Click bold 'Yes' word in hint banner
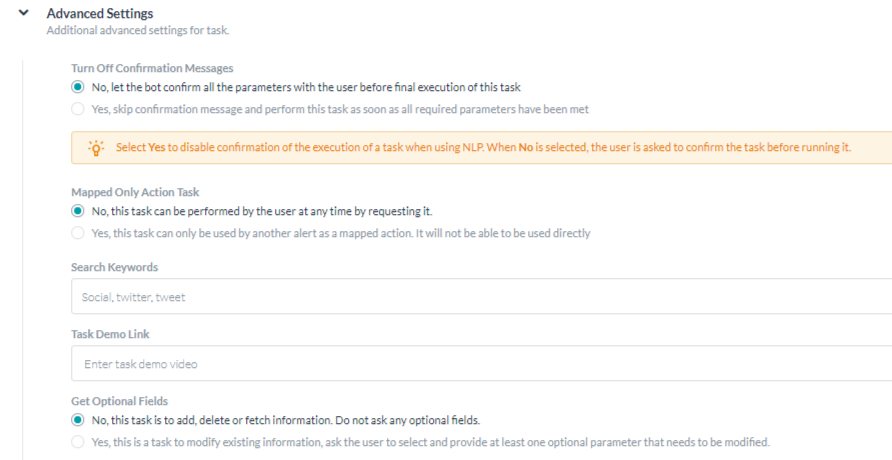 click(x=156, y=148)
